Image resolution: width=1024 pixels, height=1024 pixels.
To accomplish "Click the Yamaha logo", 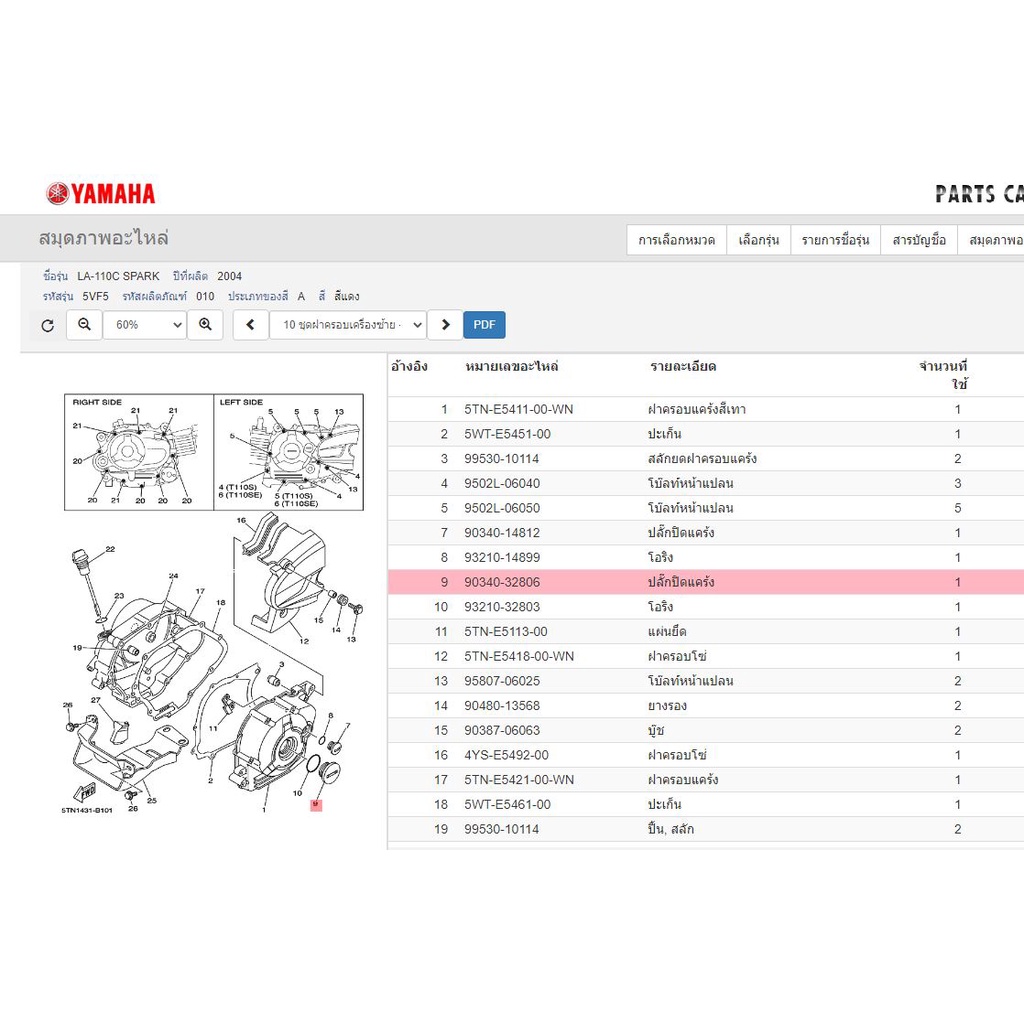I will (101, 194).
